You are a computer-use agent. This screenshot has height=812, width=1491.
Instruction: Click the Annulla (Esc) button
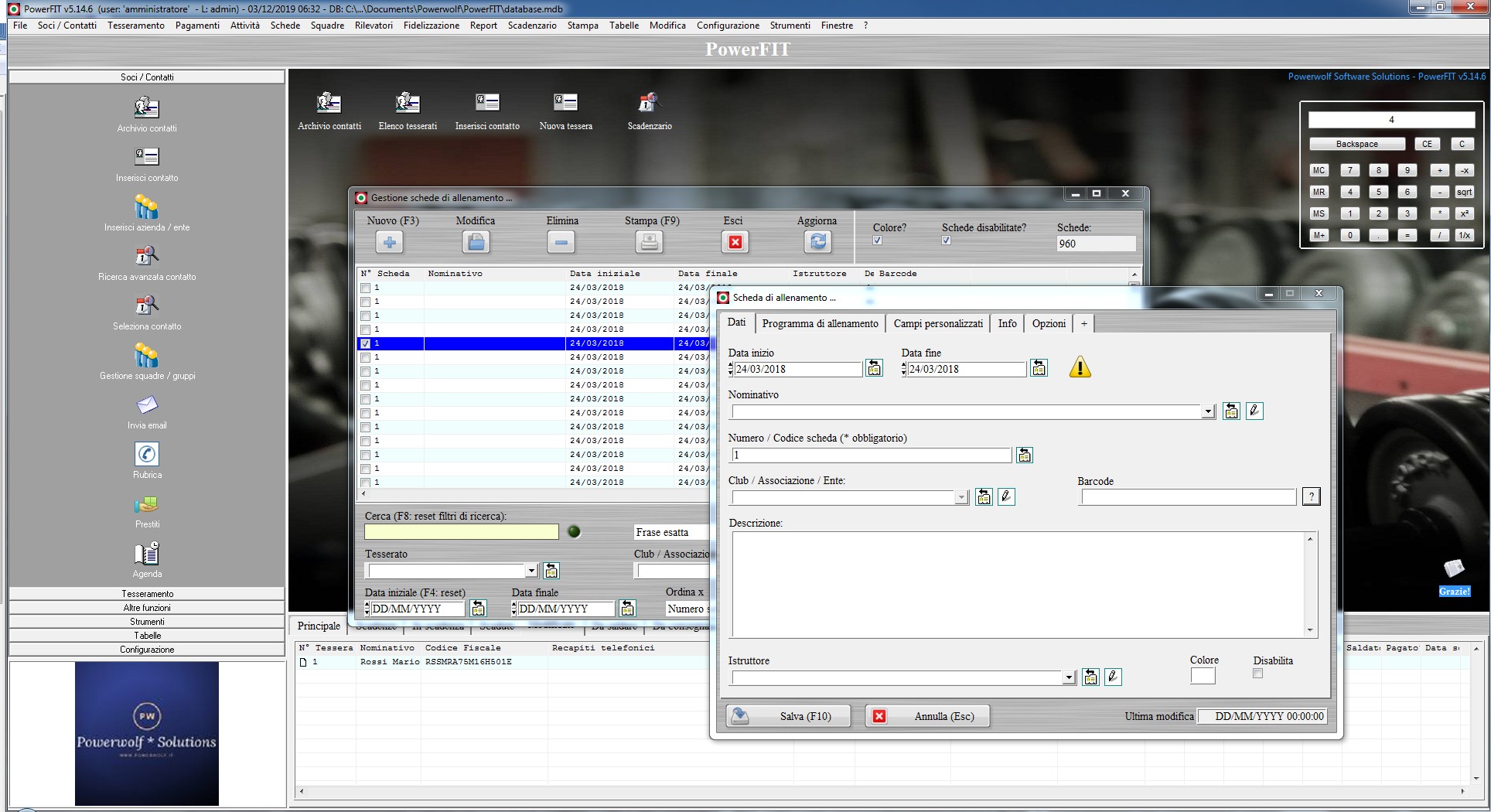927,716
